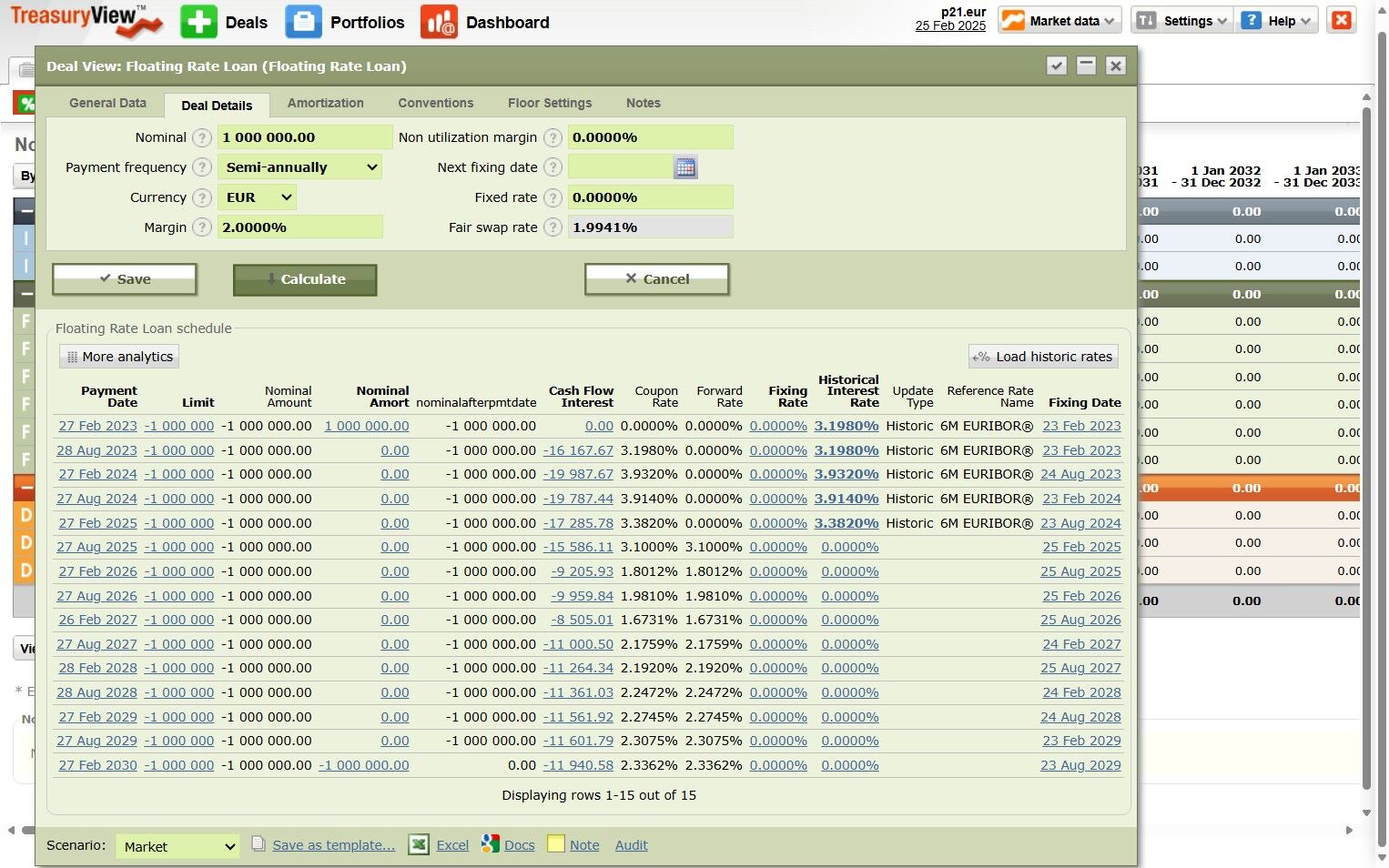Click the help icon beside Fair swap rate

[553, 227]
